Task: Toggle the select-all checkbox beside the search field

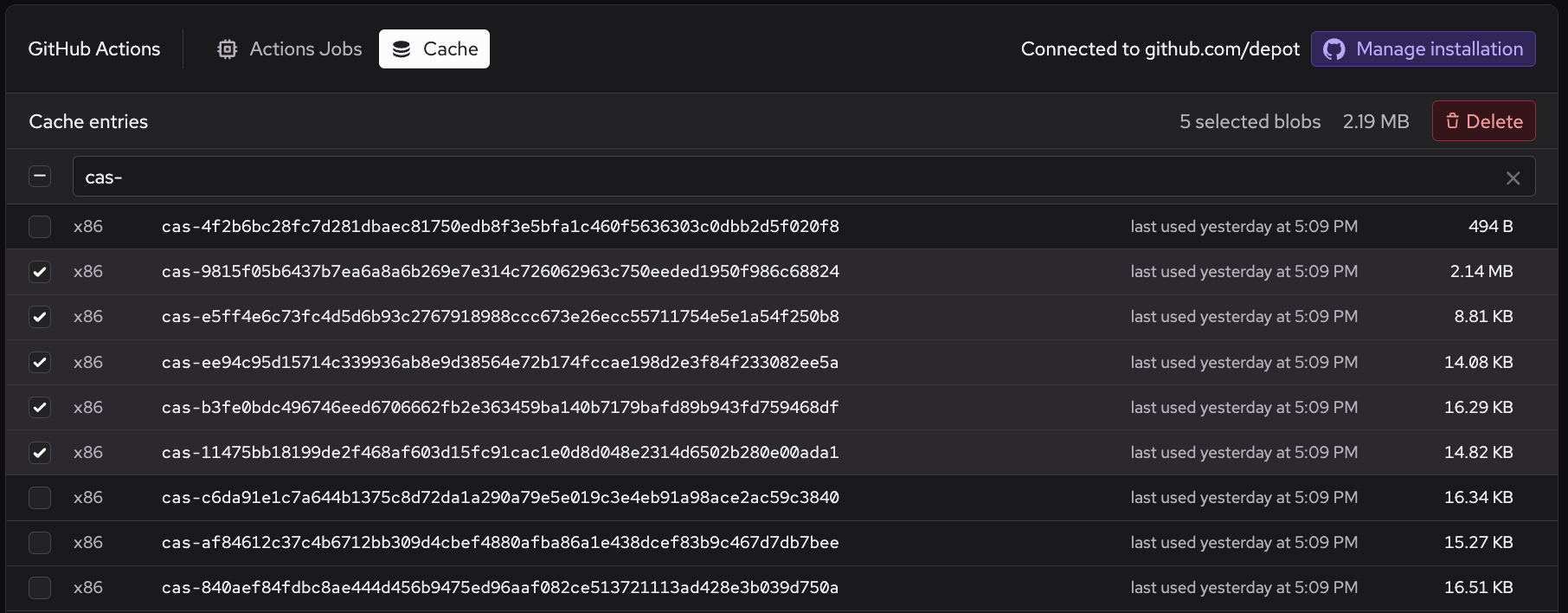Action: tap(40, 177)
